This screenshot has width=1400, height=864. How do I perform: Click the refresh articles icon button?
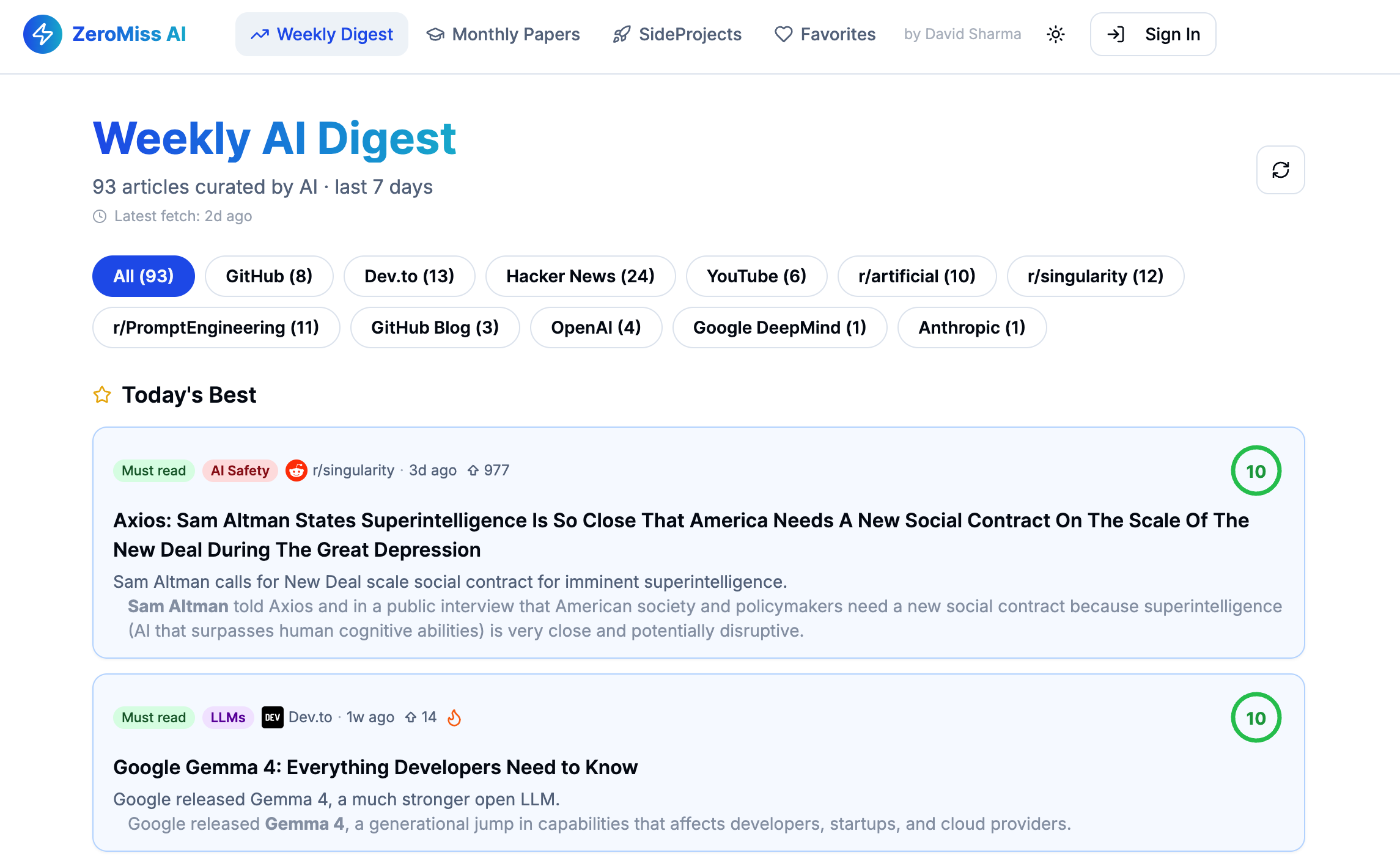point(1280,170)
